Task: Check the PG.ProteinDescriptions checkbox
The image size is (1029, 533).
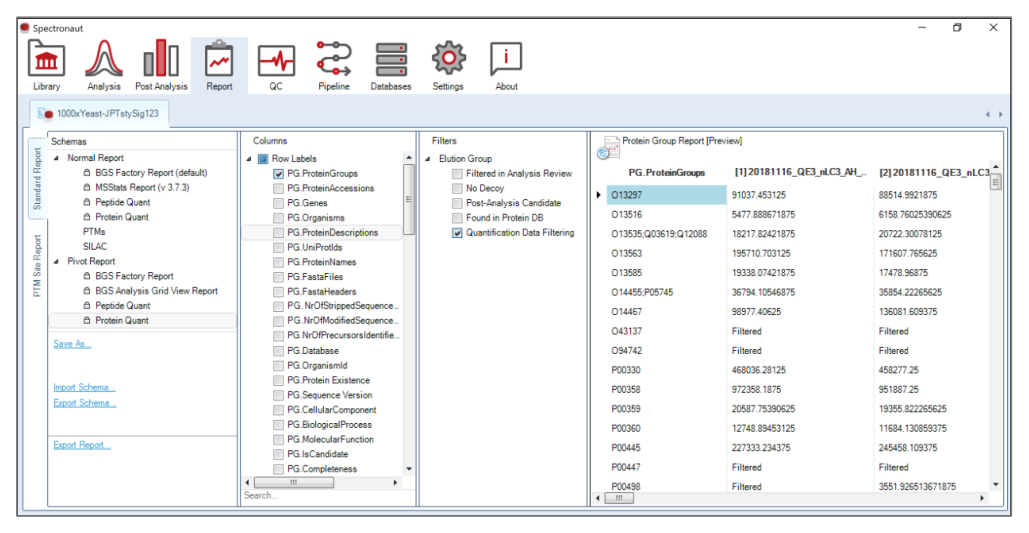Action: point(279,233)
